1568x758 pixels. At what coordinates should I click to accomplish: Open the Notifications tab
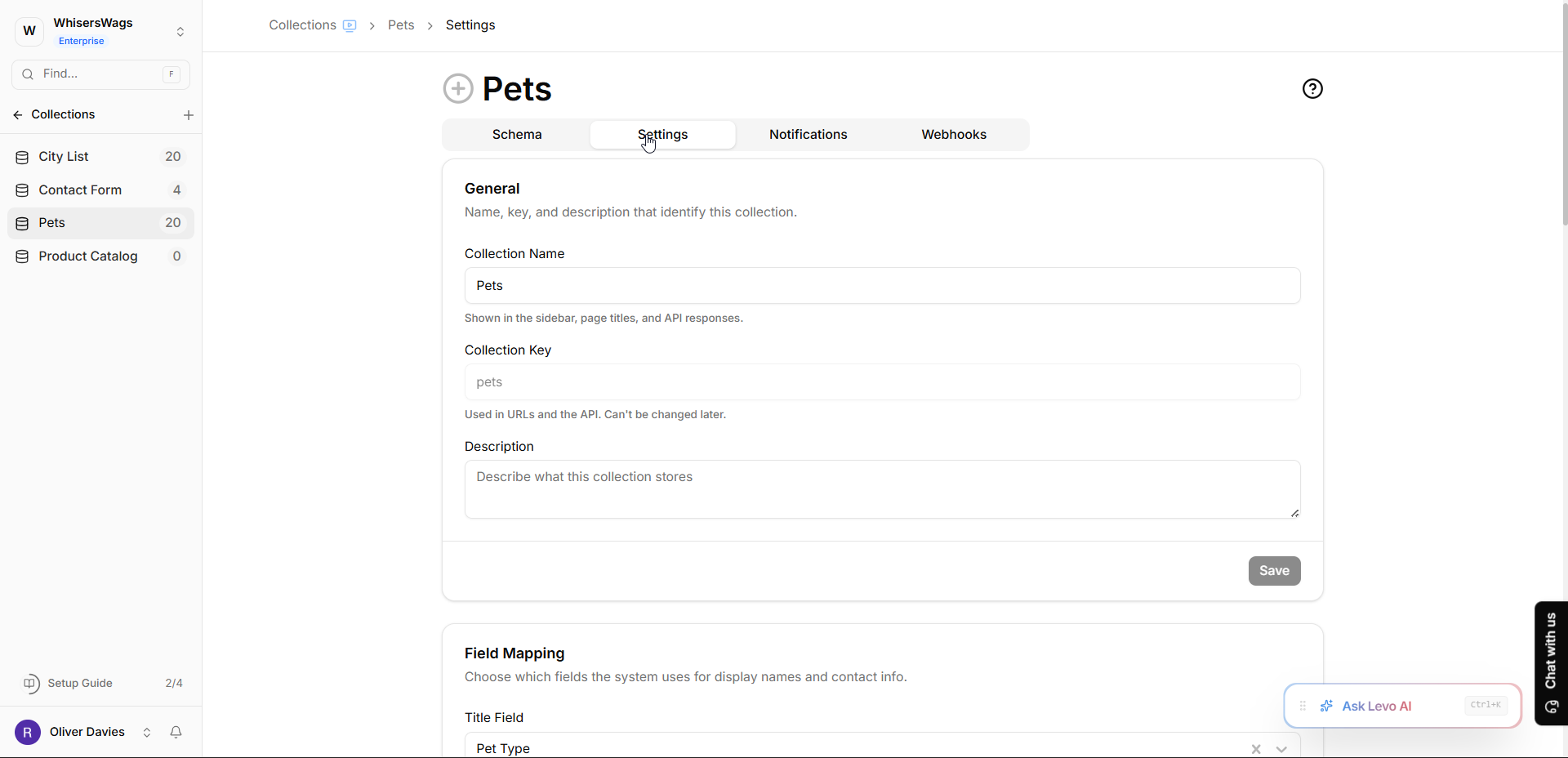808,135
